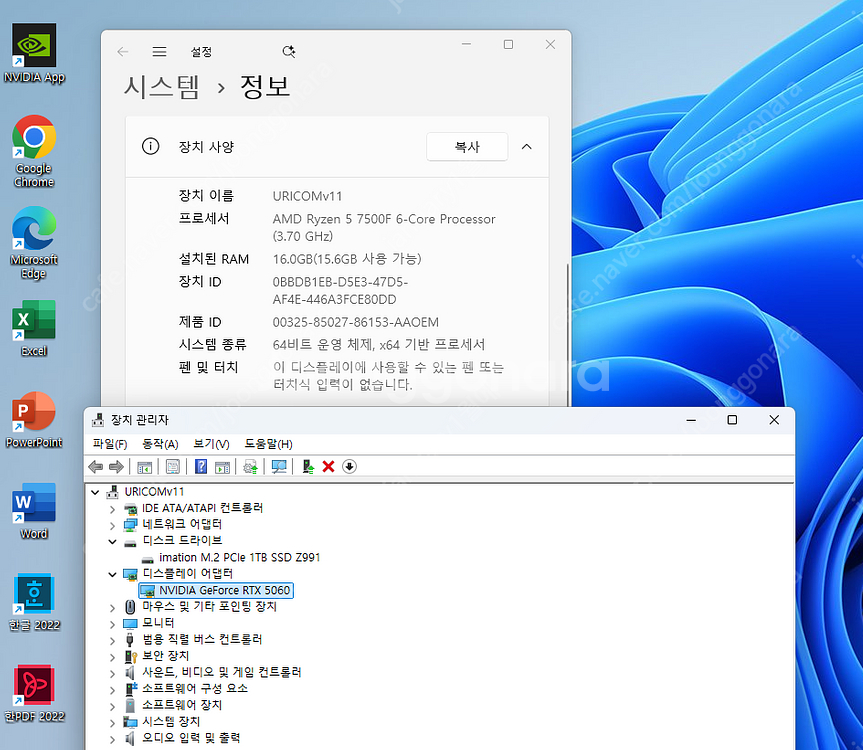
Task: Open the Excel desktop shortcut
Action: click(34, 328)
